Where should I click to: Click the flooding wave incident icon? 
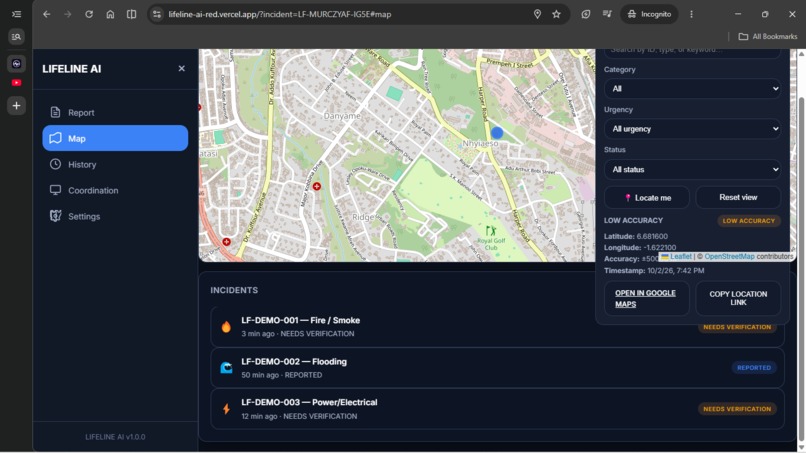(x=226, y=368)
